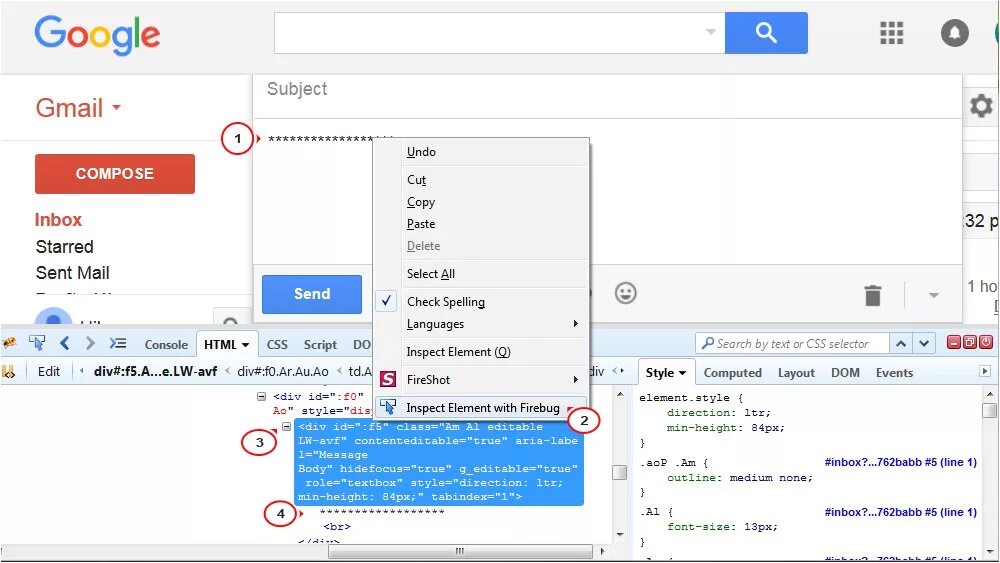Open Firebug command line icon
Screen dimensions: 1000x563
pos(118,344)
